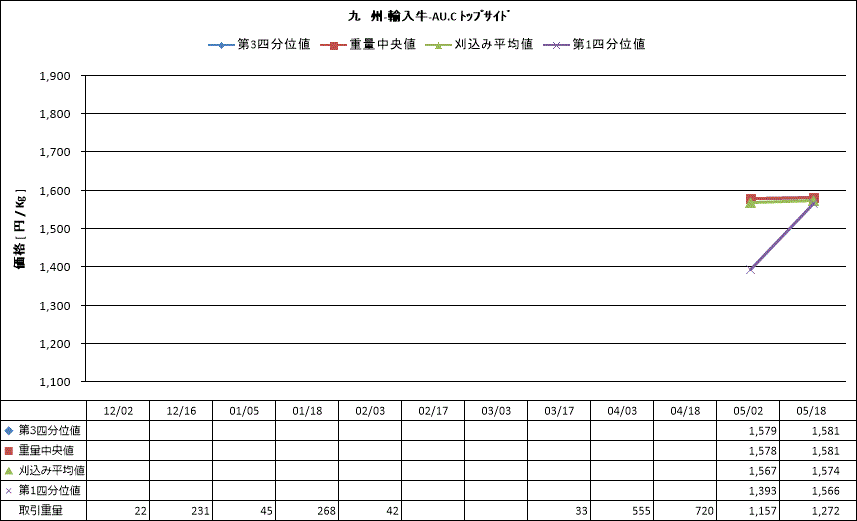Click the 1,600 y-axis label
The height and width of the screenshot is (521, 857).
coord(55,191)
